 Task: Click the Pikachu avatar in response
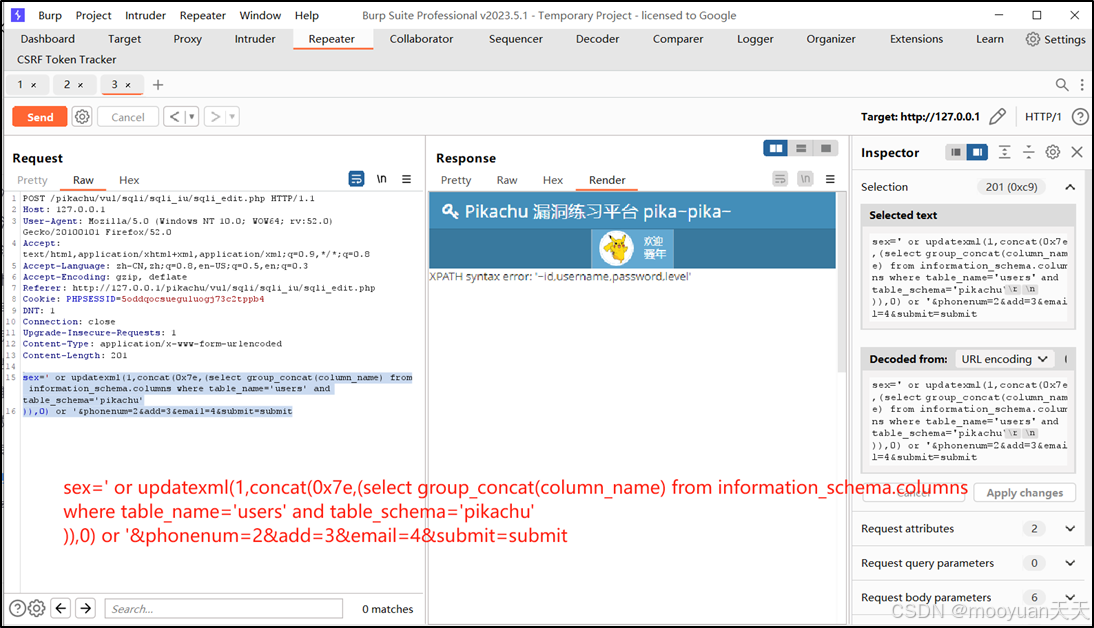click(617, 248)
